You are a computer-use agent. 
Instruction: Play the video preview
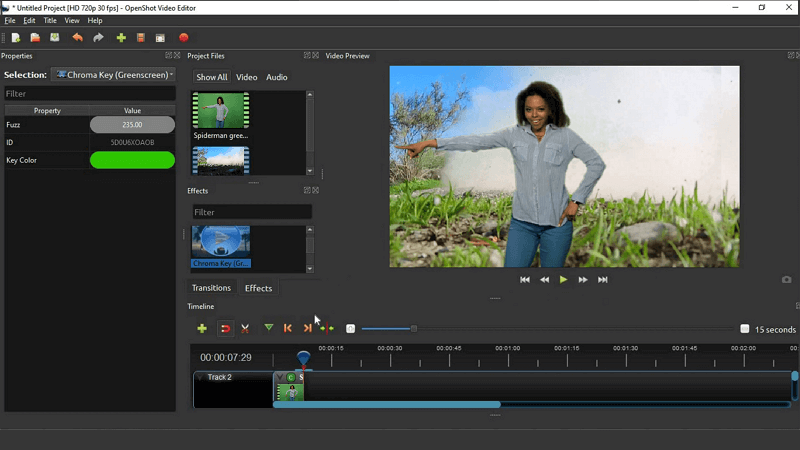pos(563,280)
